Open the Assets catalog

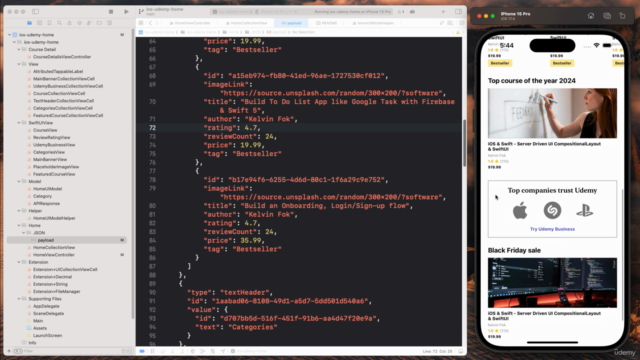click(40, 328)
